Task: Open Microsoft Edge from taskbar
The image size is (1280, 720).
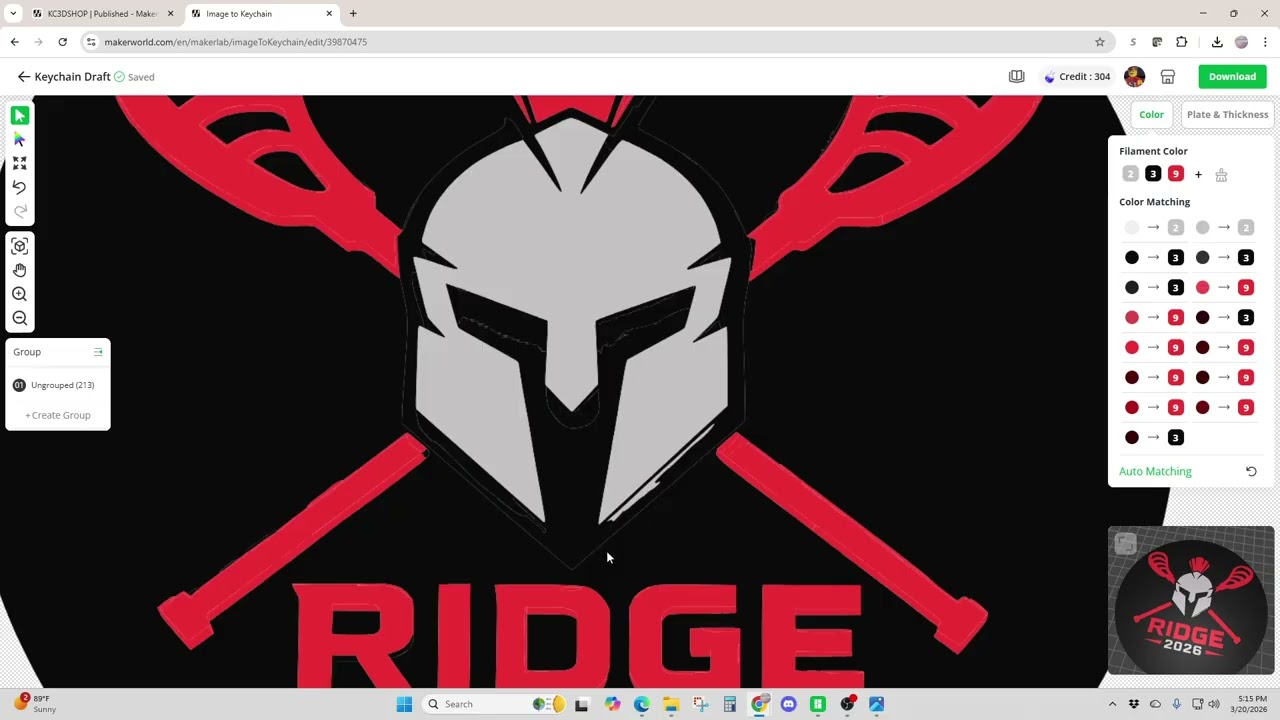Action: point(641,704)
